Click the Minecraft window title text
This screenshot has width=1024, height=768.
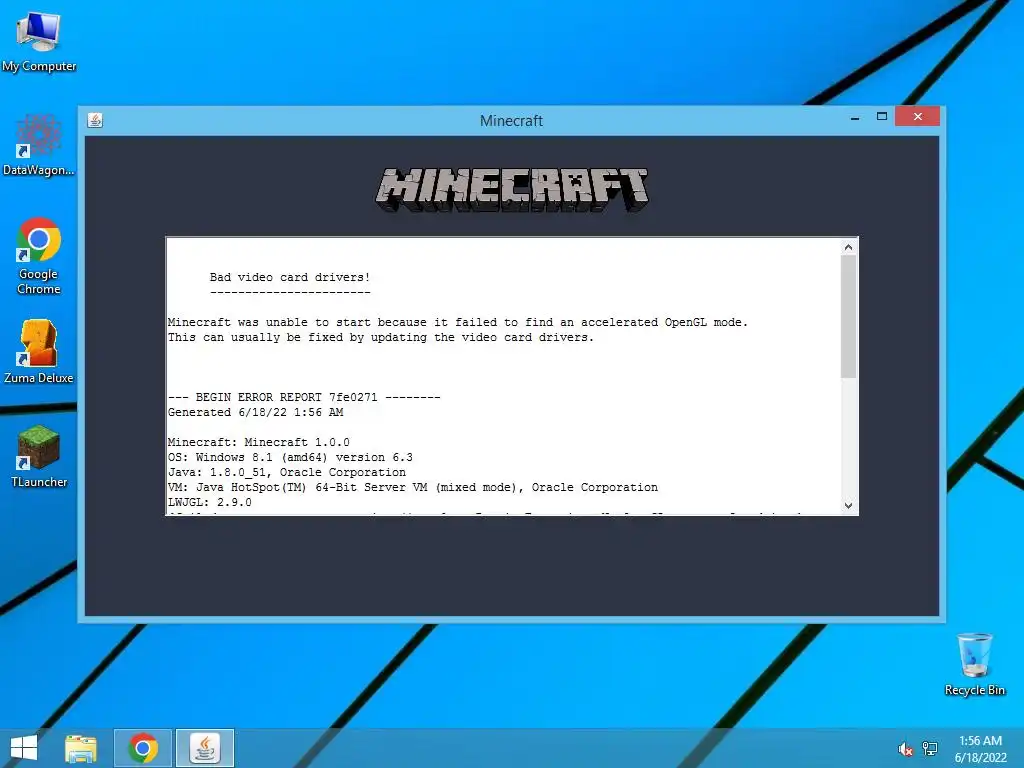(511, 121)
